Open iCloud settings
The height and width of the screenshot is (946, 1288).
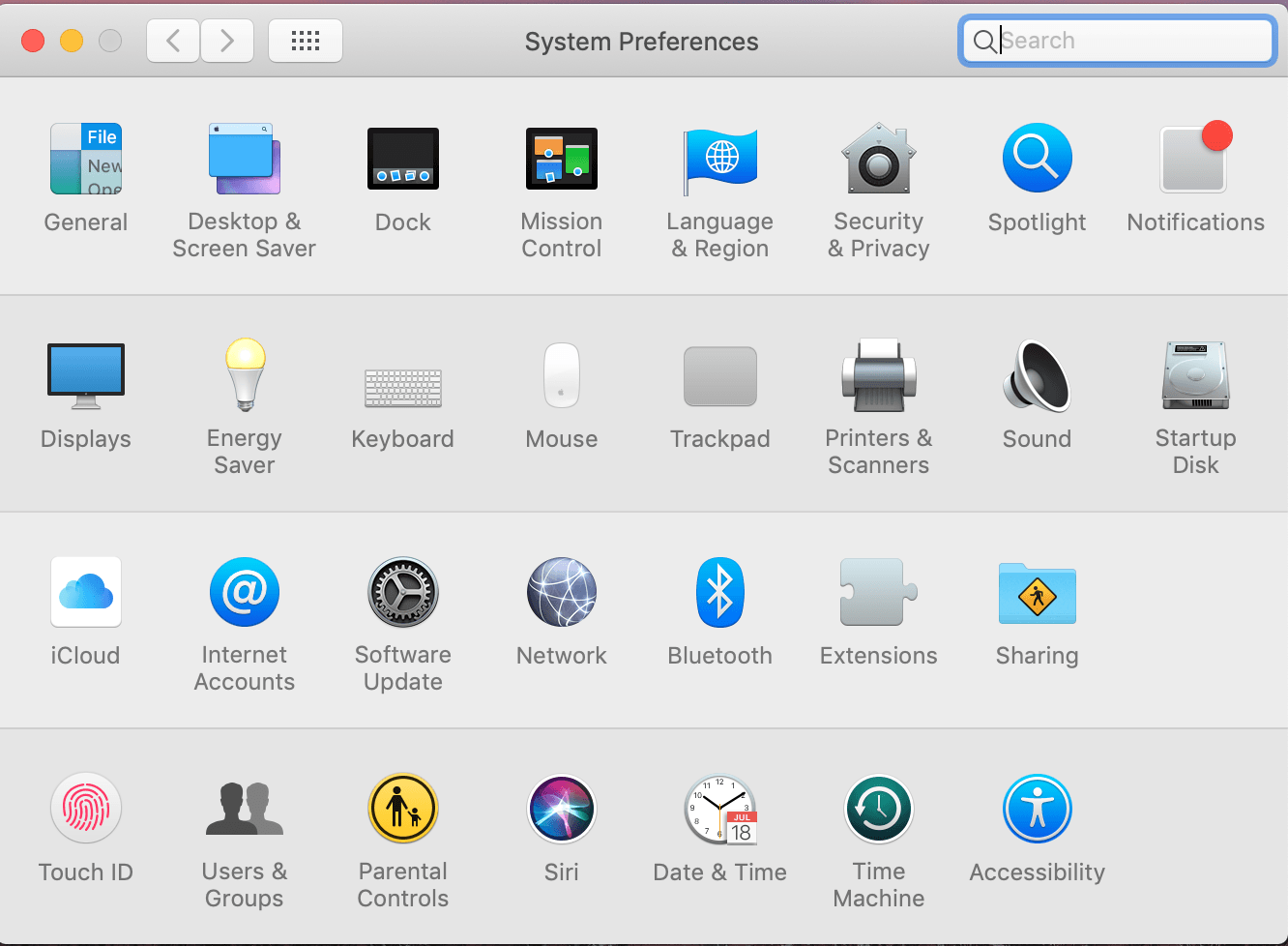tap(86, 592)
